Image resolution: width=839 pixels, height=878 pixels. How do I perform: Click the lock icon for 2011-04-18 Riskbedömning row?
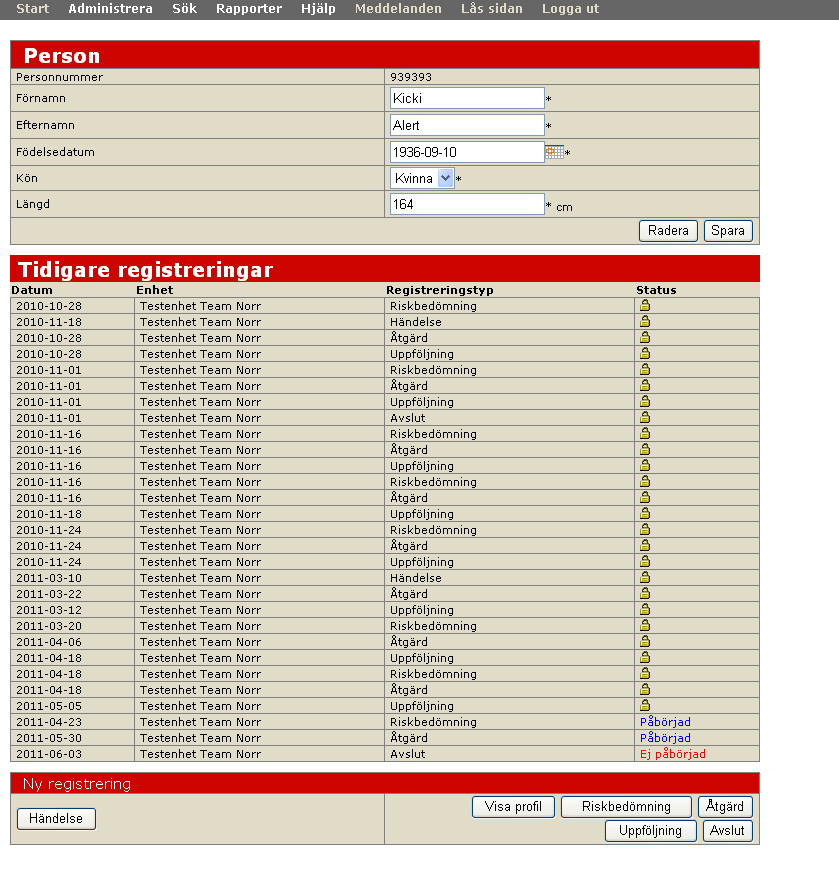tap(645, 673)
